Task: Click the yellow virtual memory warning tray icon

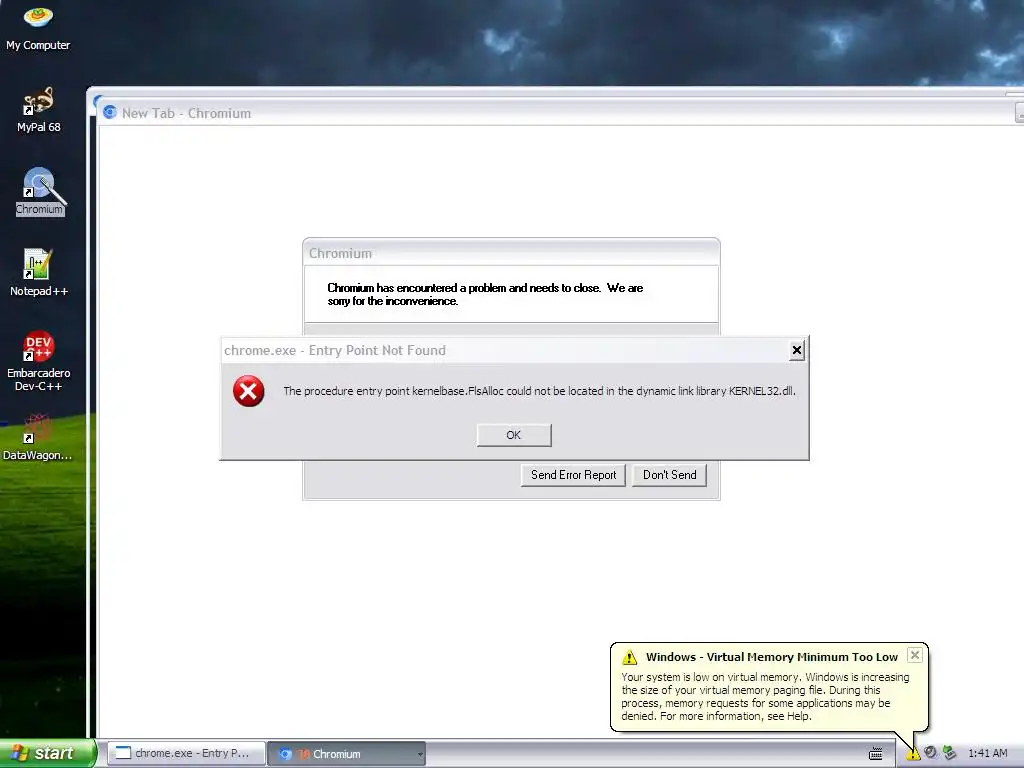Action: click(x=912, y=754)
